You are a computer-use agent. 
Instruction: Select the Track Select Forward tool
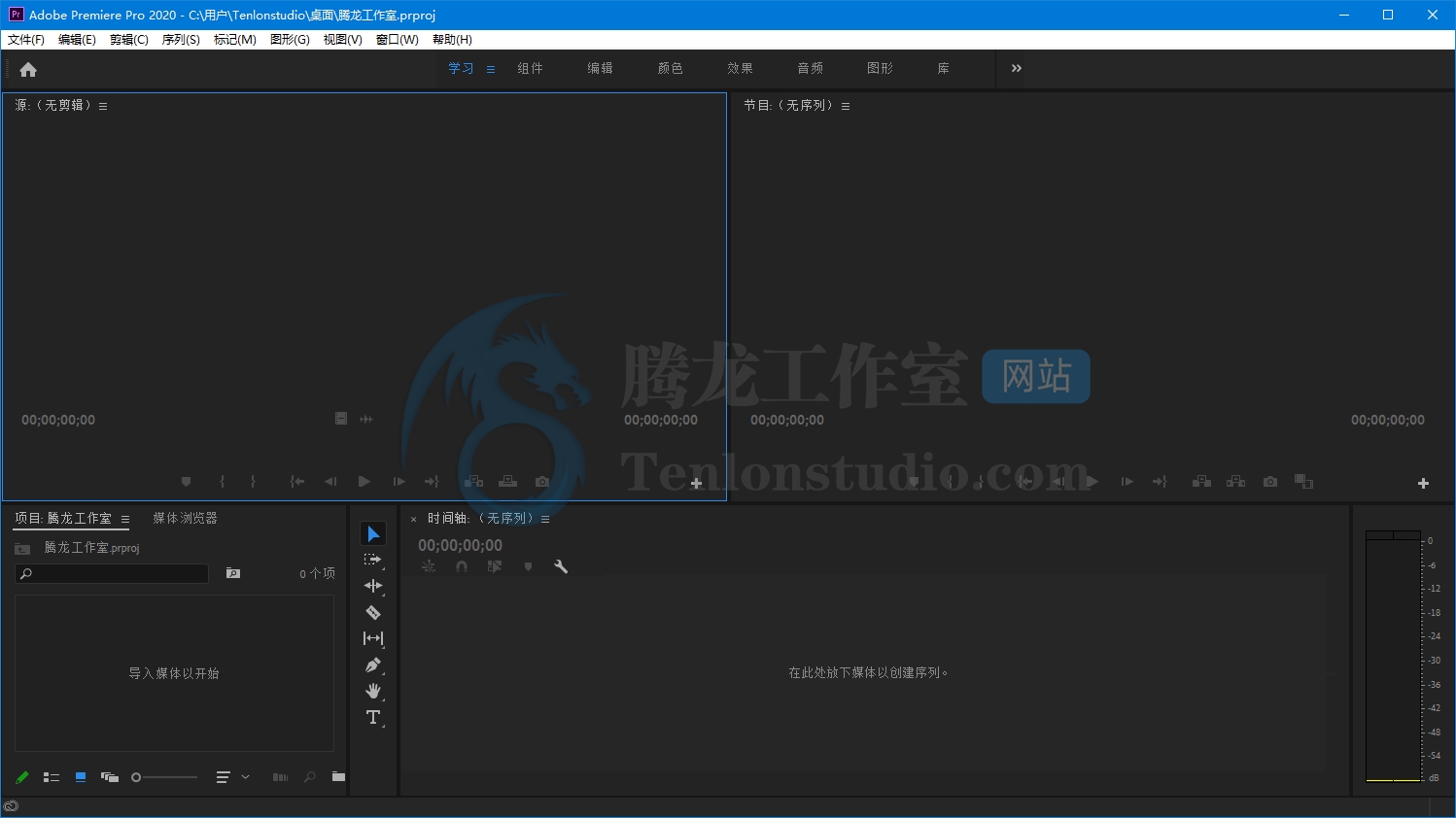[x=372, y=560]
